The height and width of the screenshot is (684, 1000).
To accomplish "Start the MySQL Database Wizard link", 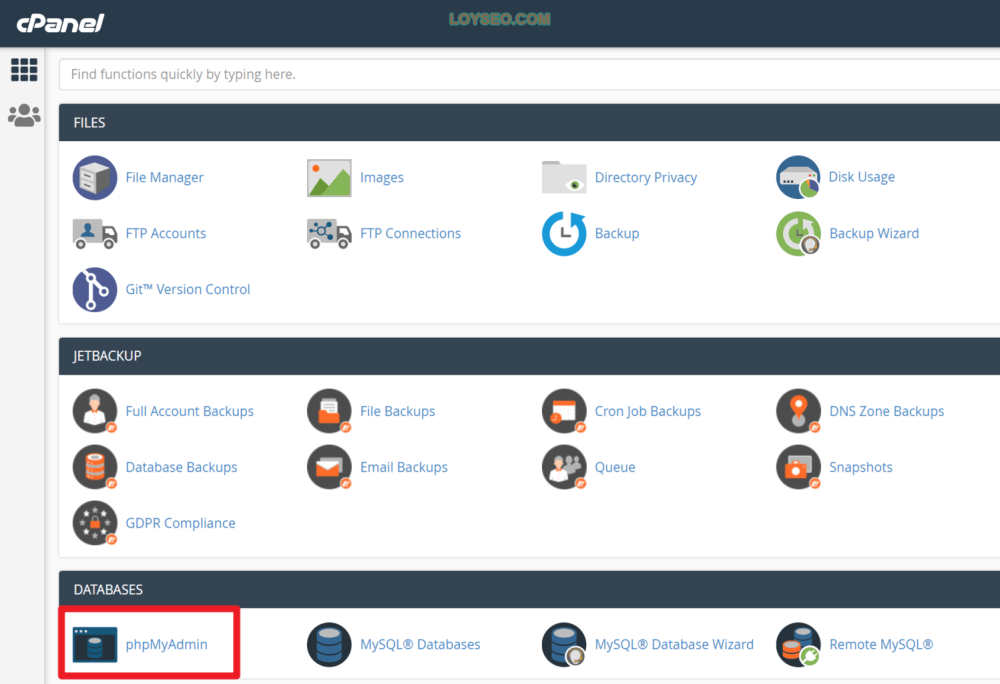I will click(x=674, y=644).
